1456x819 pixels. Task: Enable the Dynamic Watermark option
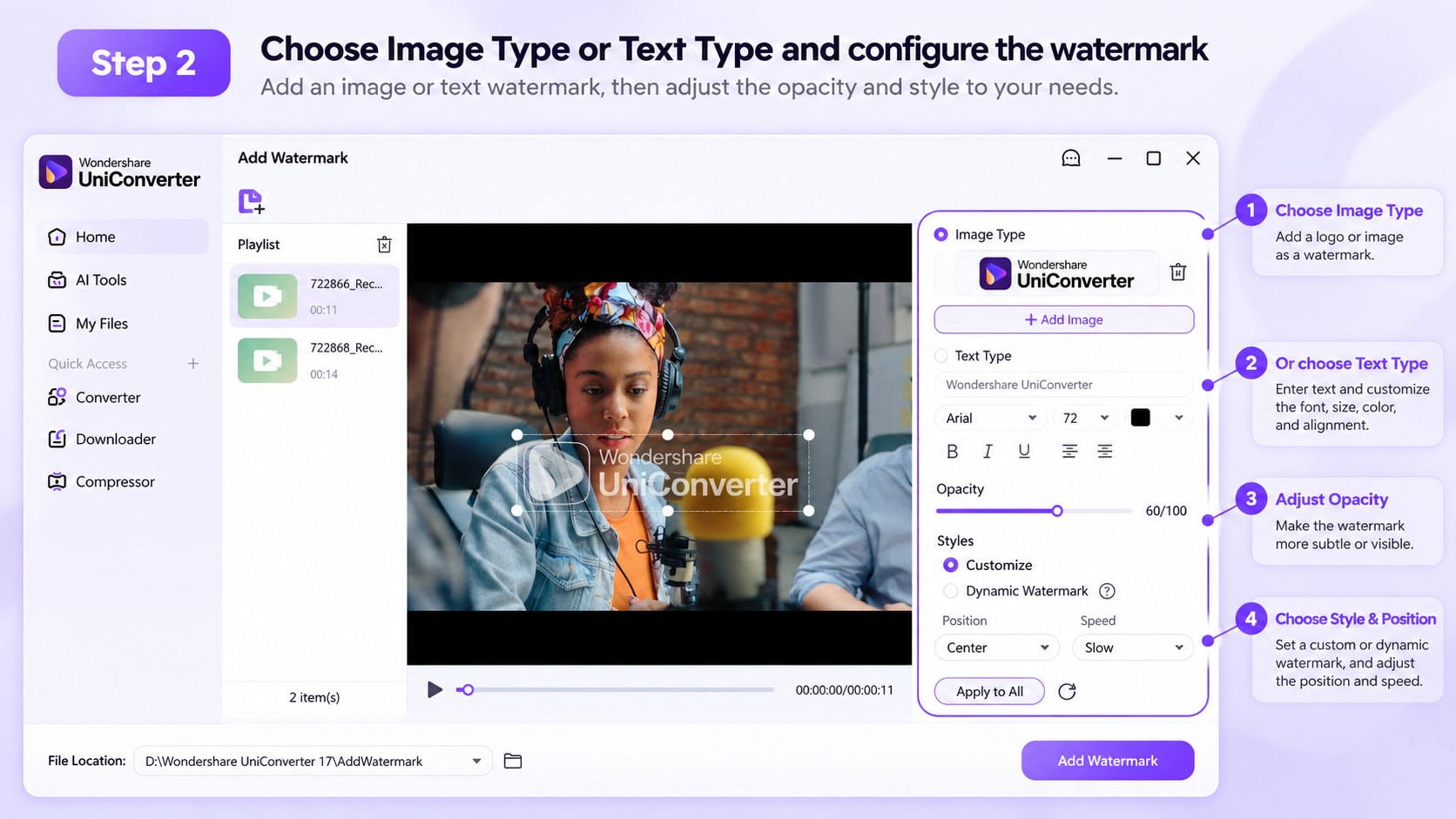click(x=951, y=591)
